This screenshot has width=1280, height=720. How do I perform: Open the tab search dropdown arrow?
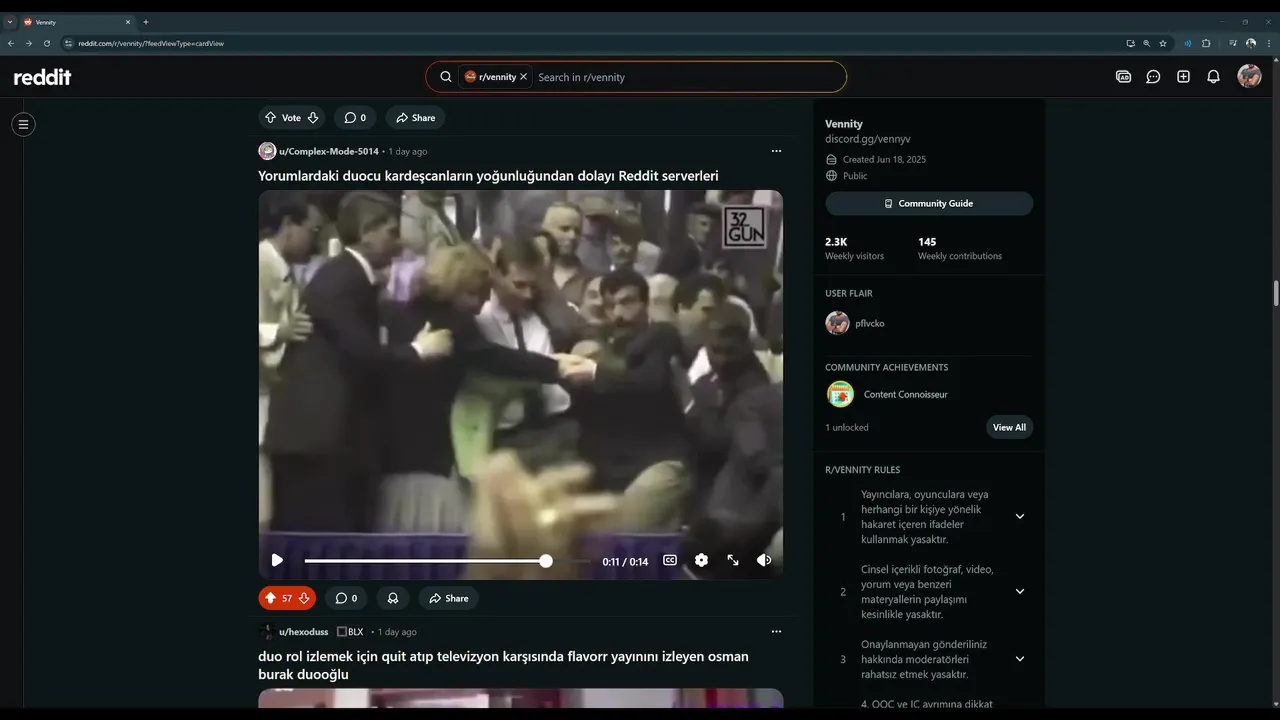[x=9, y=21]
